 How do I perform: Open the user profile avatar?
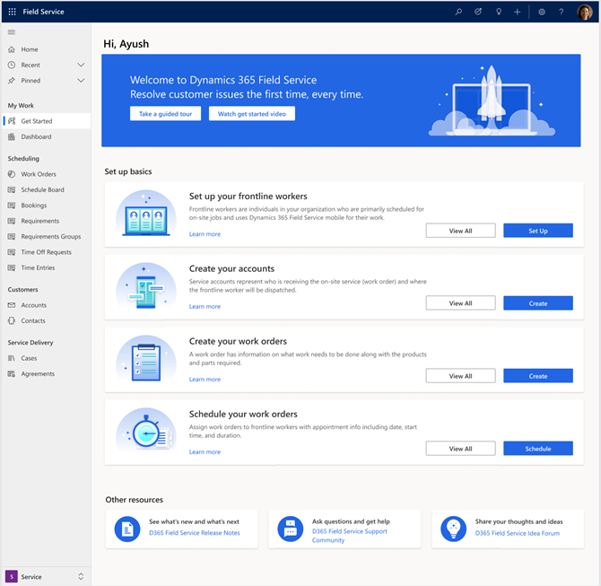click(x=585, y=12)
